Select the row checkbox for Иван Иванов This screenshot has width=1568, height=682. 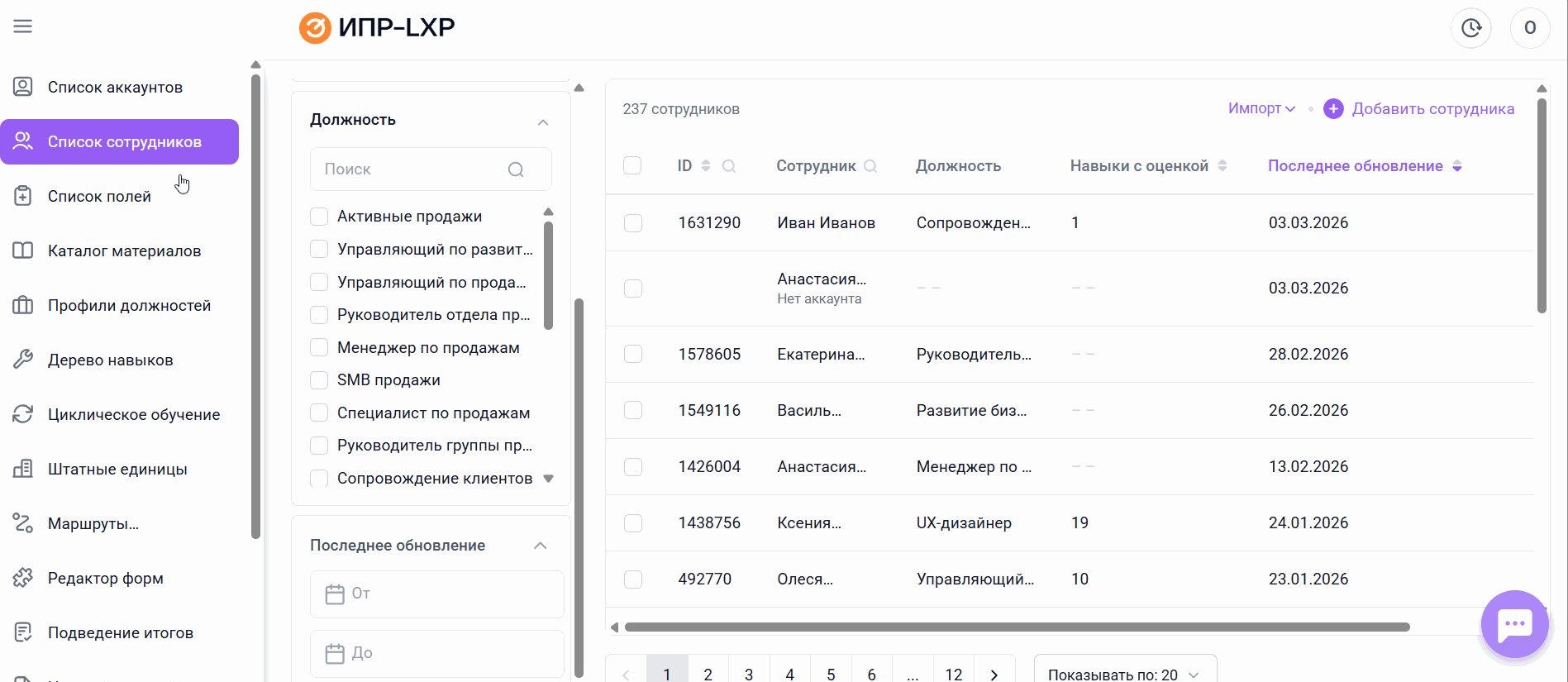(x=633, y=223)
